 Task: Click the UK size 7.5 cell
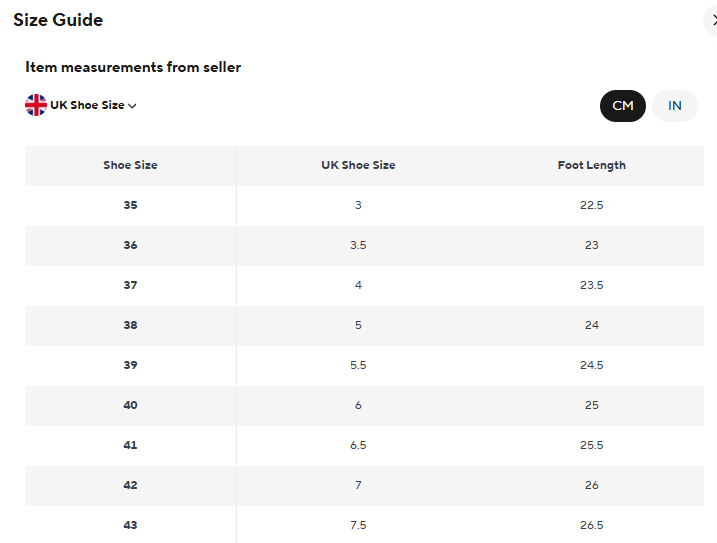click(x=358, y=525)
